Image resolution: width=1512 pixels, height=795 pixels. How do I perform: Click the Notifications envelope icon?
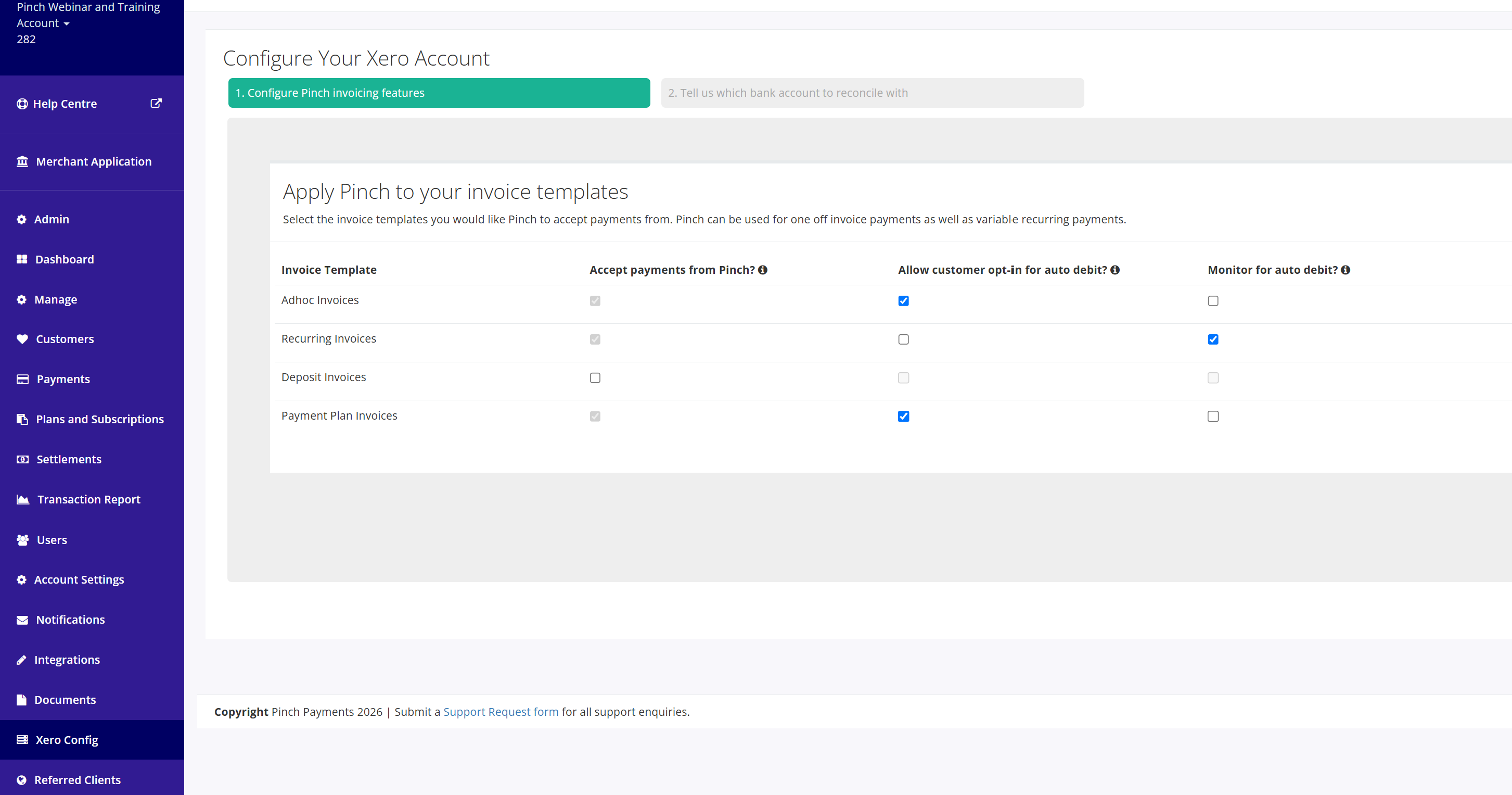[22, 620]
